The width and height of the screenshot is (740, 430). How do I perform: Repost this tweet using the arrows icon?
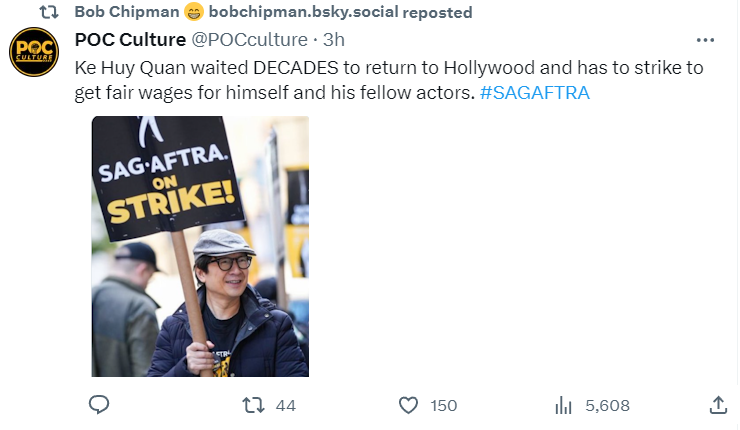[x=255, y=405]
